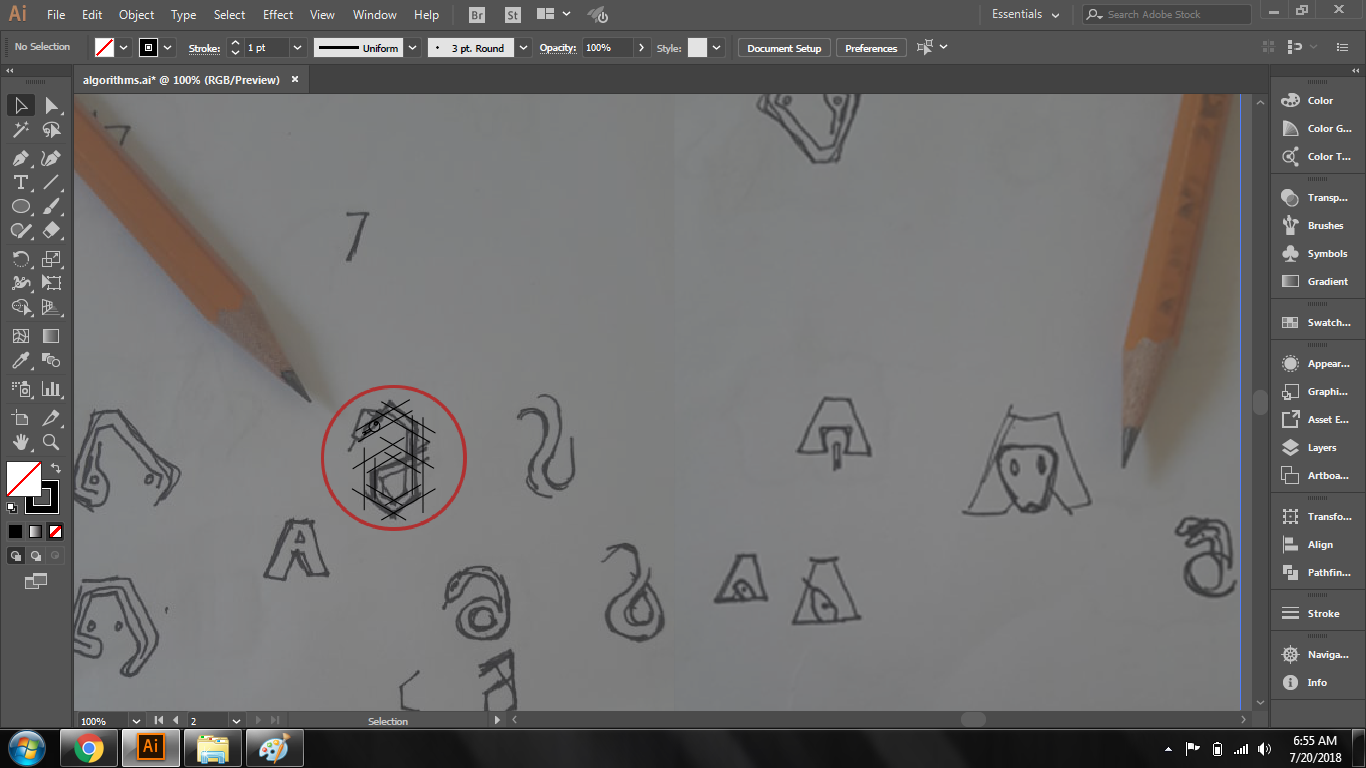
Task: Activate the Zoom tool
Action: tap(51, 441)
